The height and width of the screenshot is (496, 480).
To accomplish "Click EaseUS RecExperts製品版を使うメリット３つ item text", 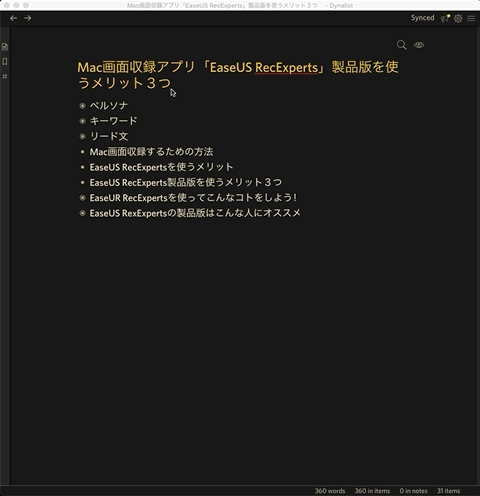I will point(186,183).
